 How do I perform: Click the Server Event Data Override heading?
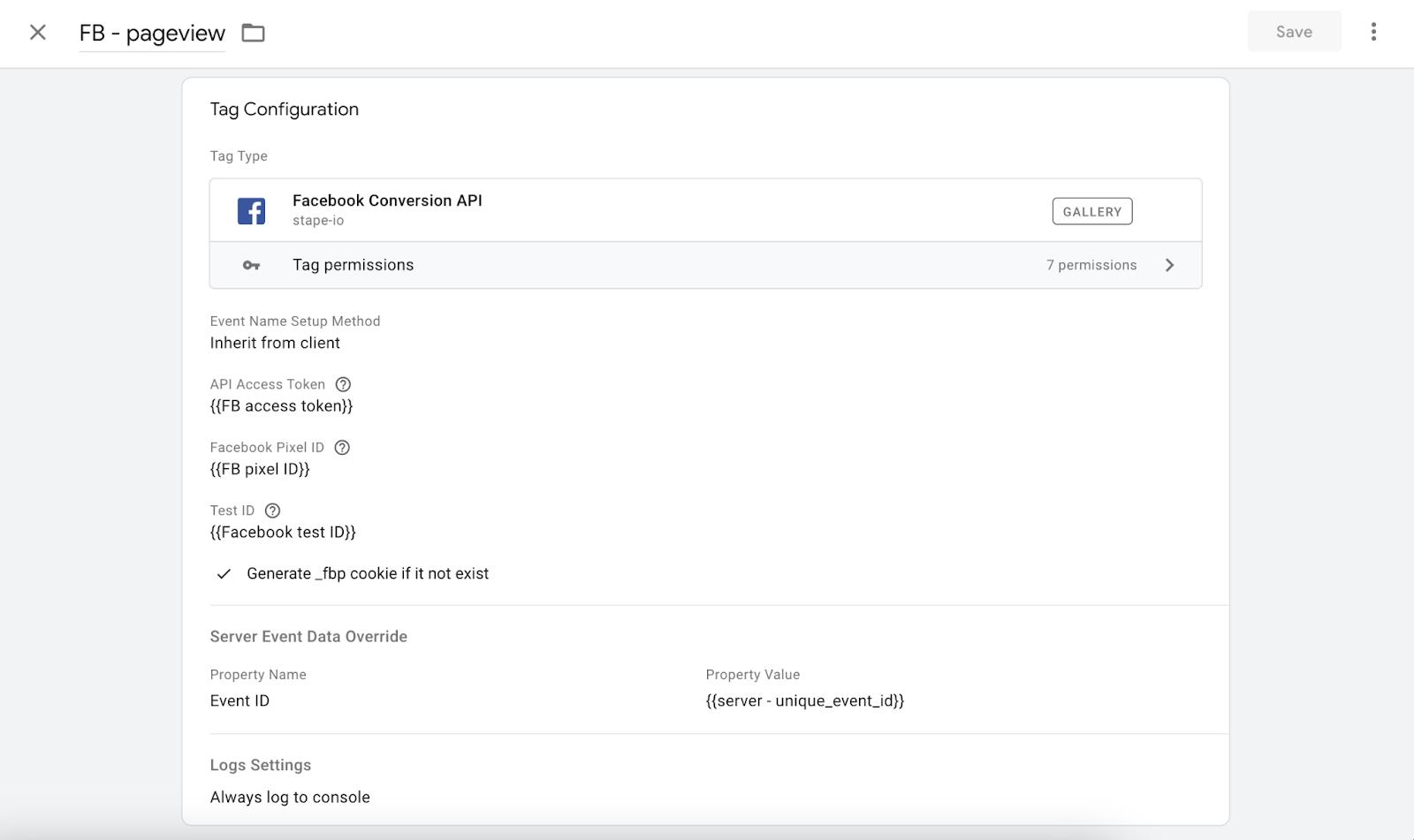coord(308,637)
